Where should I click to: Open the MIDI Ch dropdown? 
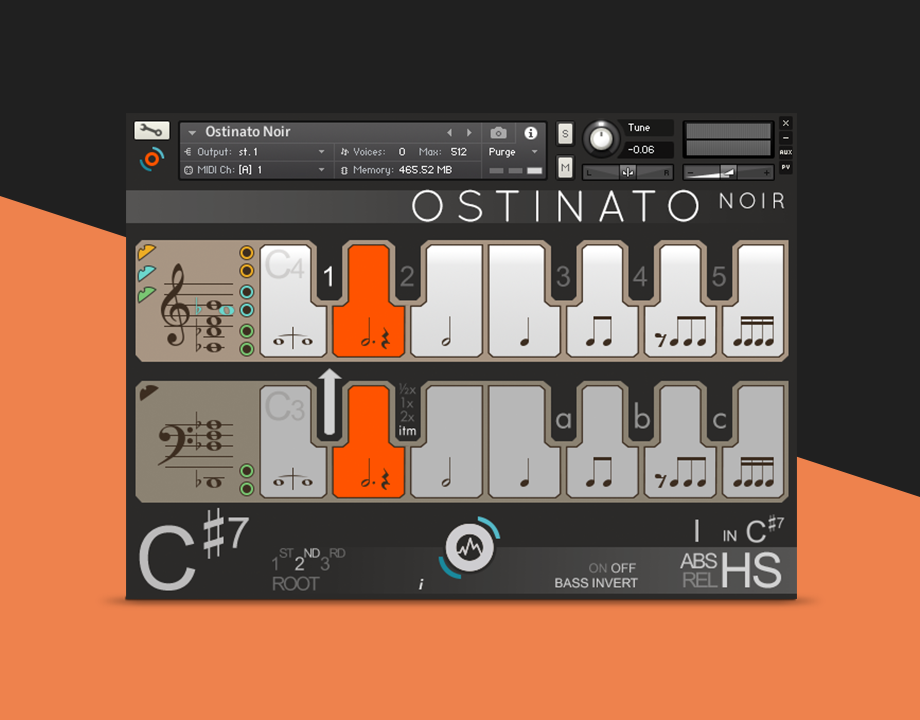(x=321, y=170)
